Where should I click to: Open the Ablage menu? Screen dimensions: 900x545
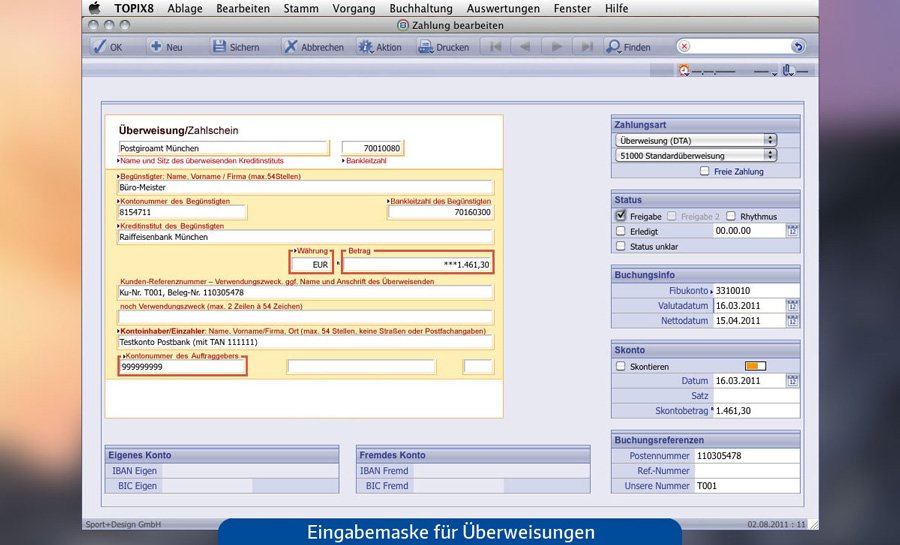(185, 8)
